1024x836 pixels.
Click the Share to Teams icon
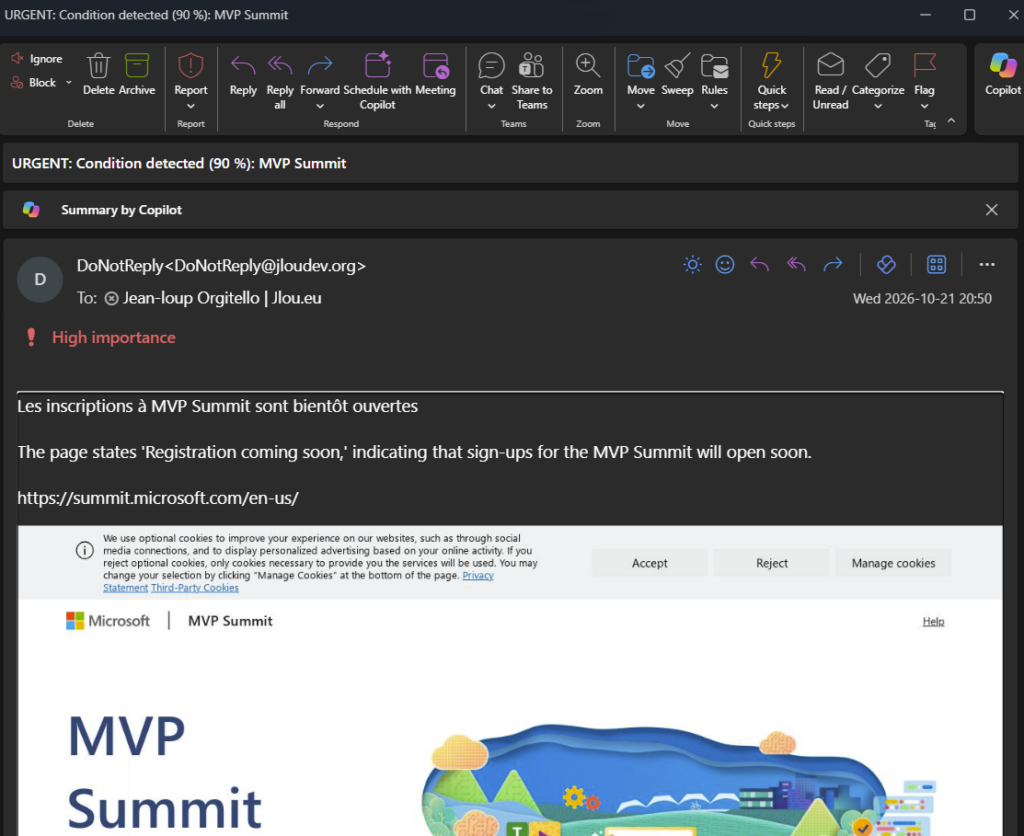coord(532,66)
